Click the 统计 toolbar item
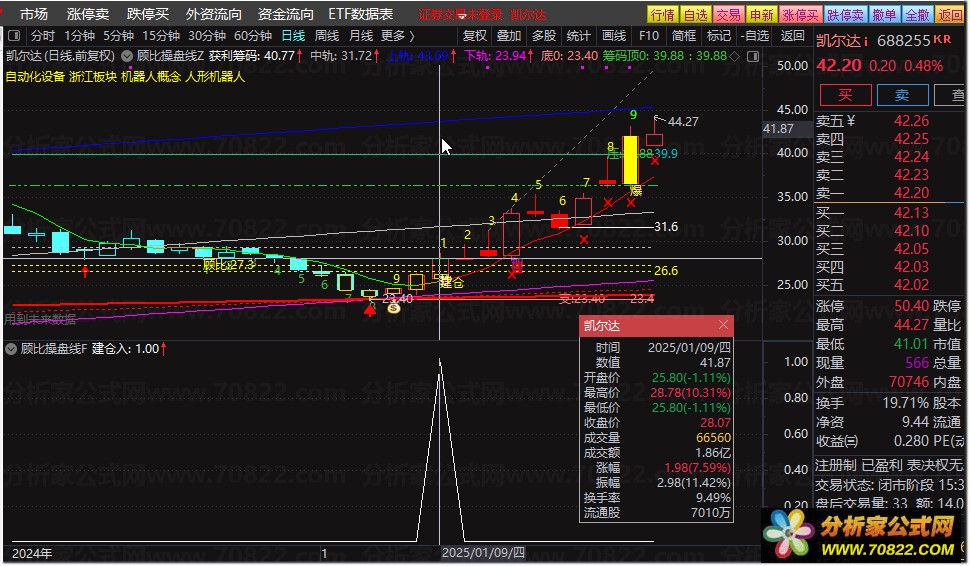971x566 pixels. pos(578,36)
